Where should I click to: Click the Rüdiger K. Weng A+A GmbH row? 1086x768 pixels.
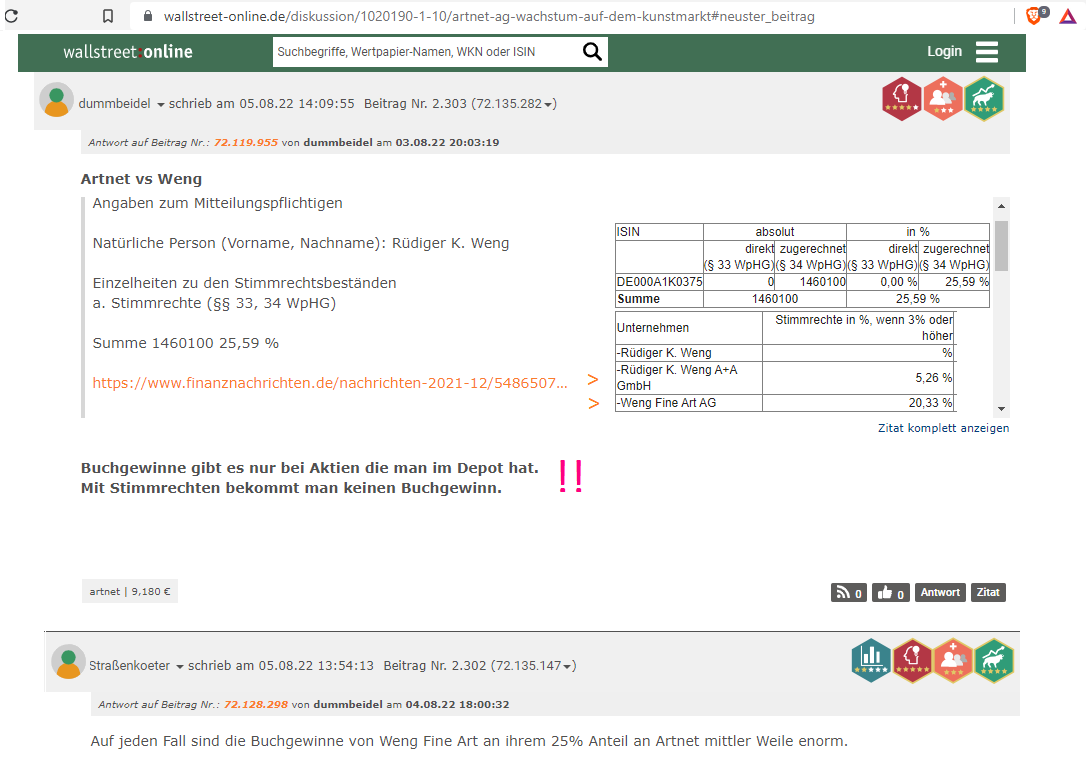click(x=785, y=378)
